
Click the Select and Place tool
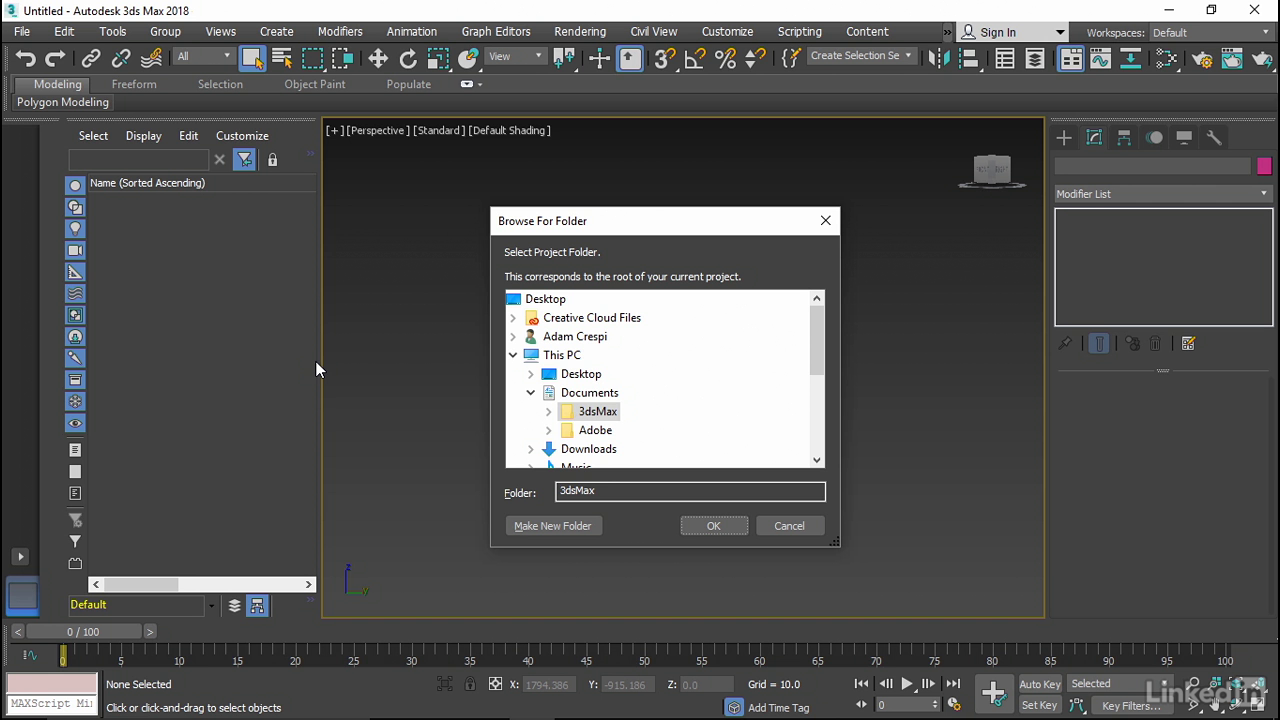point(468,59)
